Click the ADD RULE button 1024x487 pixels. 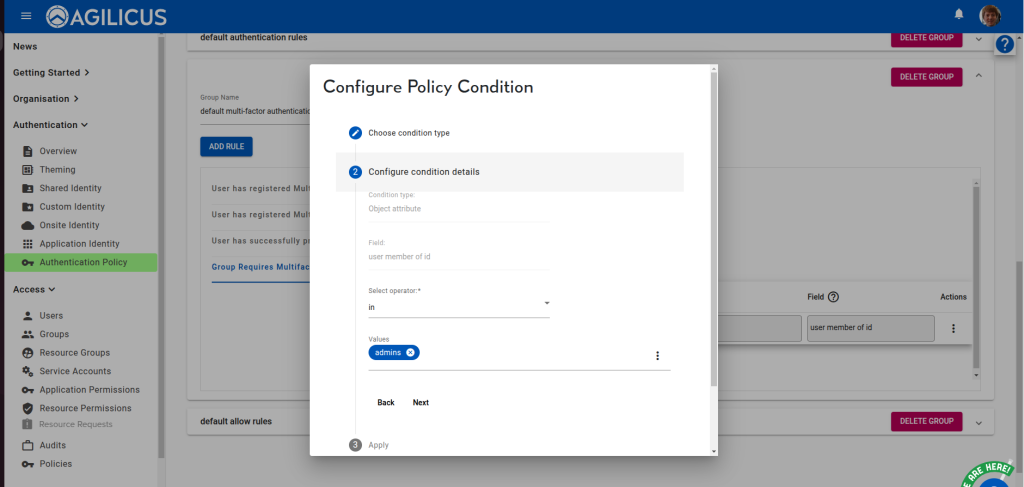[227, 147]
